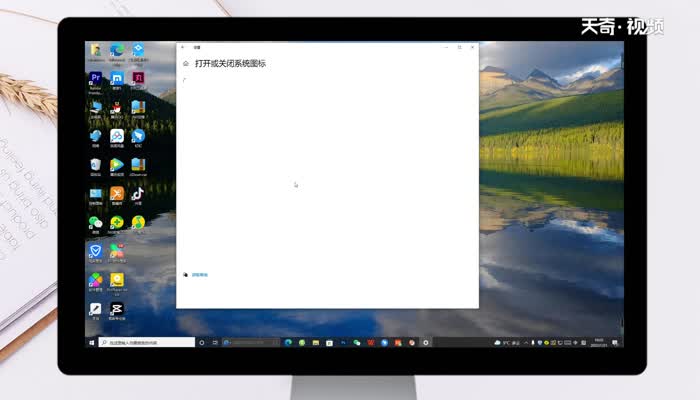
Task: Launch the blue paper-plane app shortcut
Action: tap(138, 138)
